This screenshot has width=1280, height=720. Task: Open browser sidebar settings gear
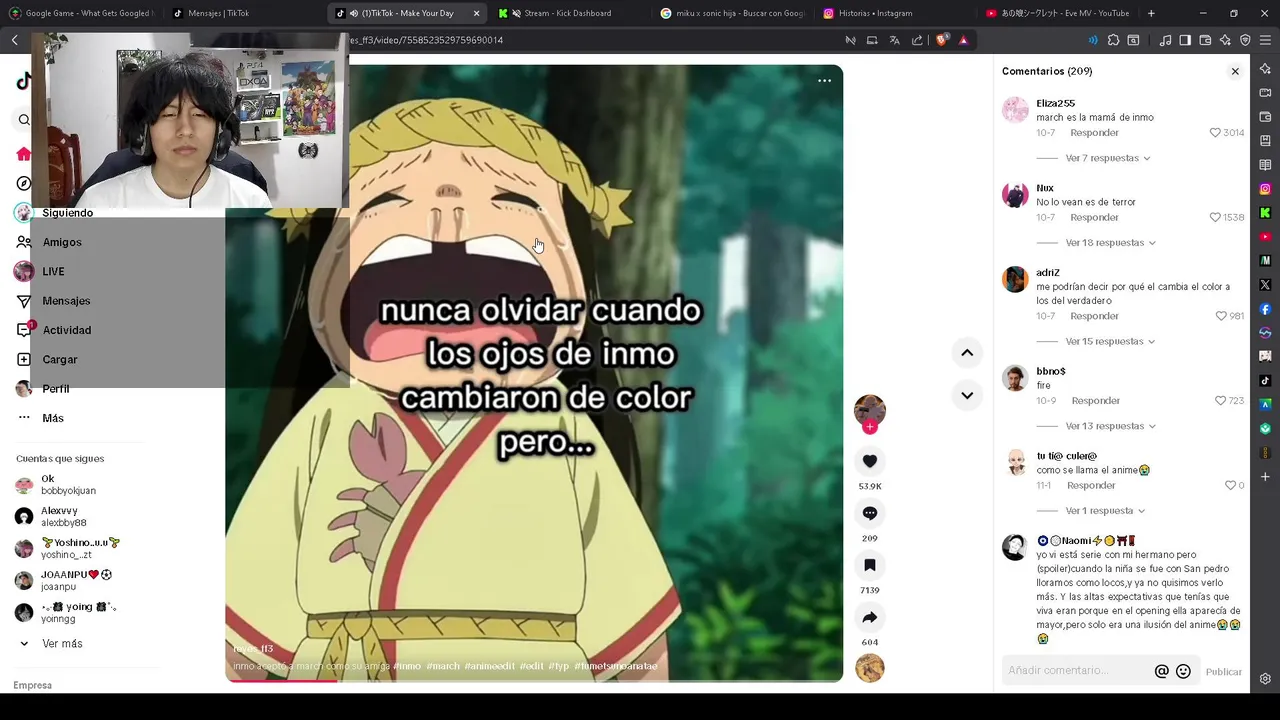pyautogui.click(x=1265, y=679)
